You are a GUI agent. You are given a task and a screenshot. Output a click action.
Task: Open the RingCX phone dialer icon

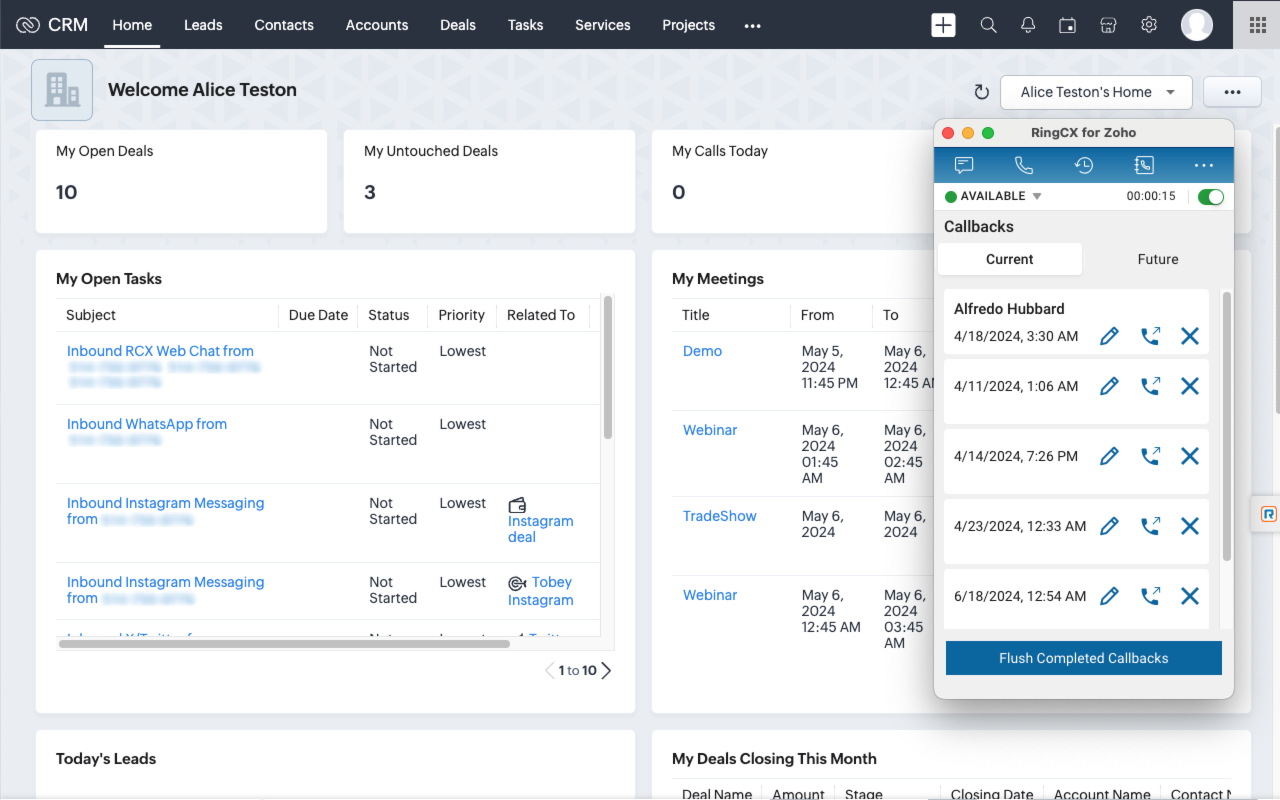[1024, 165]
